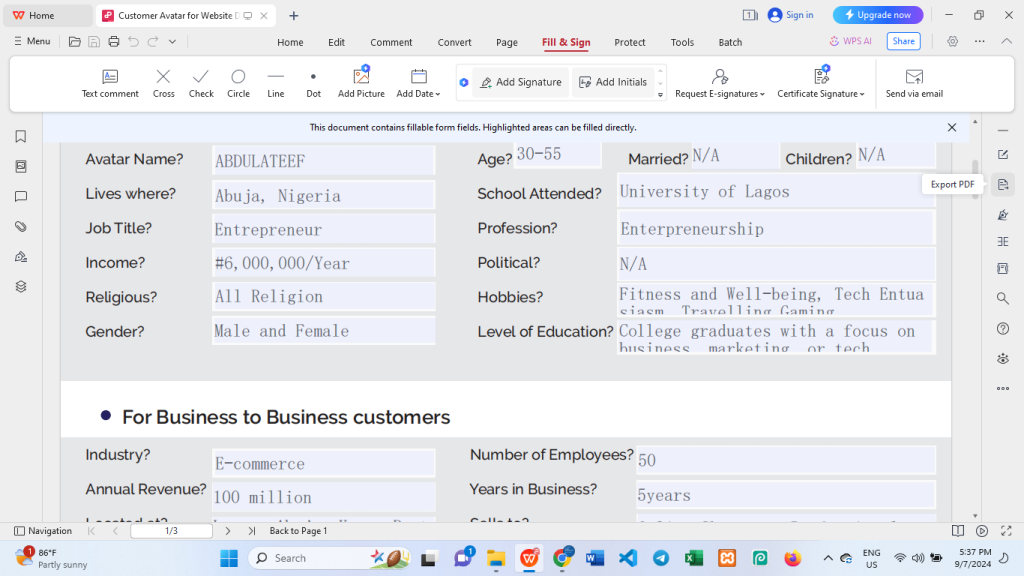
Task: Open the Attachments paperclip panel
Action: click(21, 227)
